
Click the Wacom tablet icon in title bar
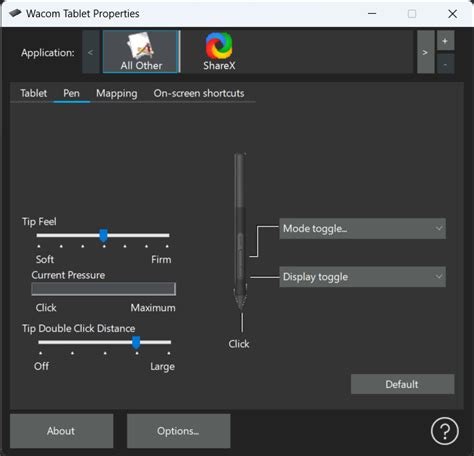pyautogui.click(x=15, y=13)
